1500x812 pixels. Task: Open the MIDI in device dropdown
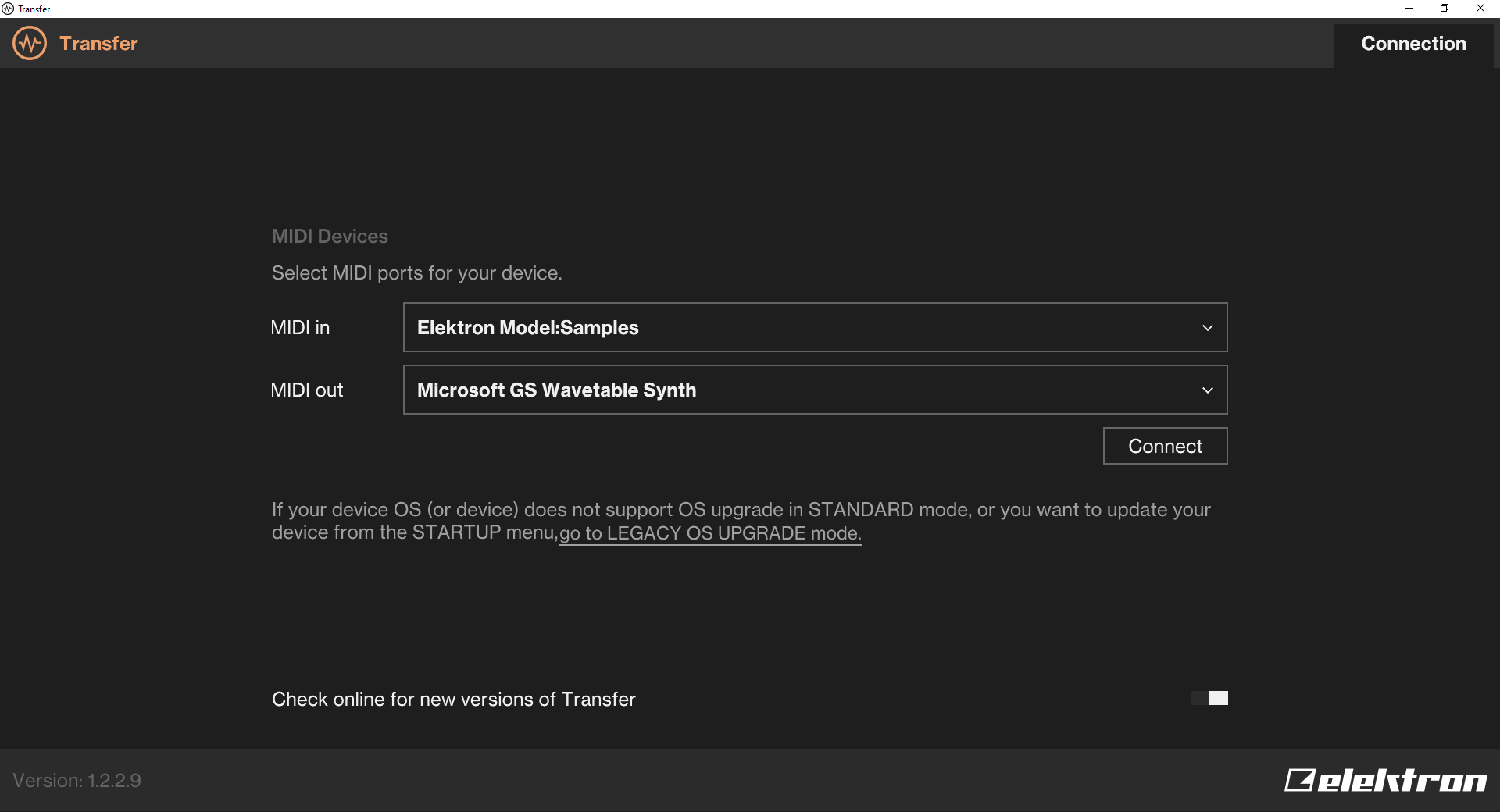(814, 327)
